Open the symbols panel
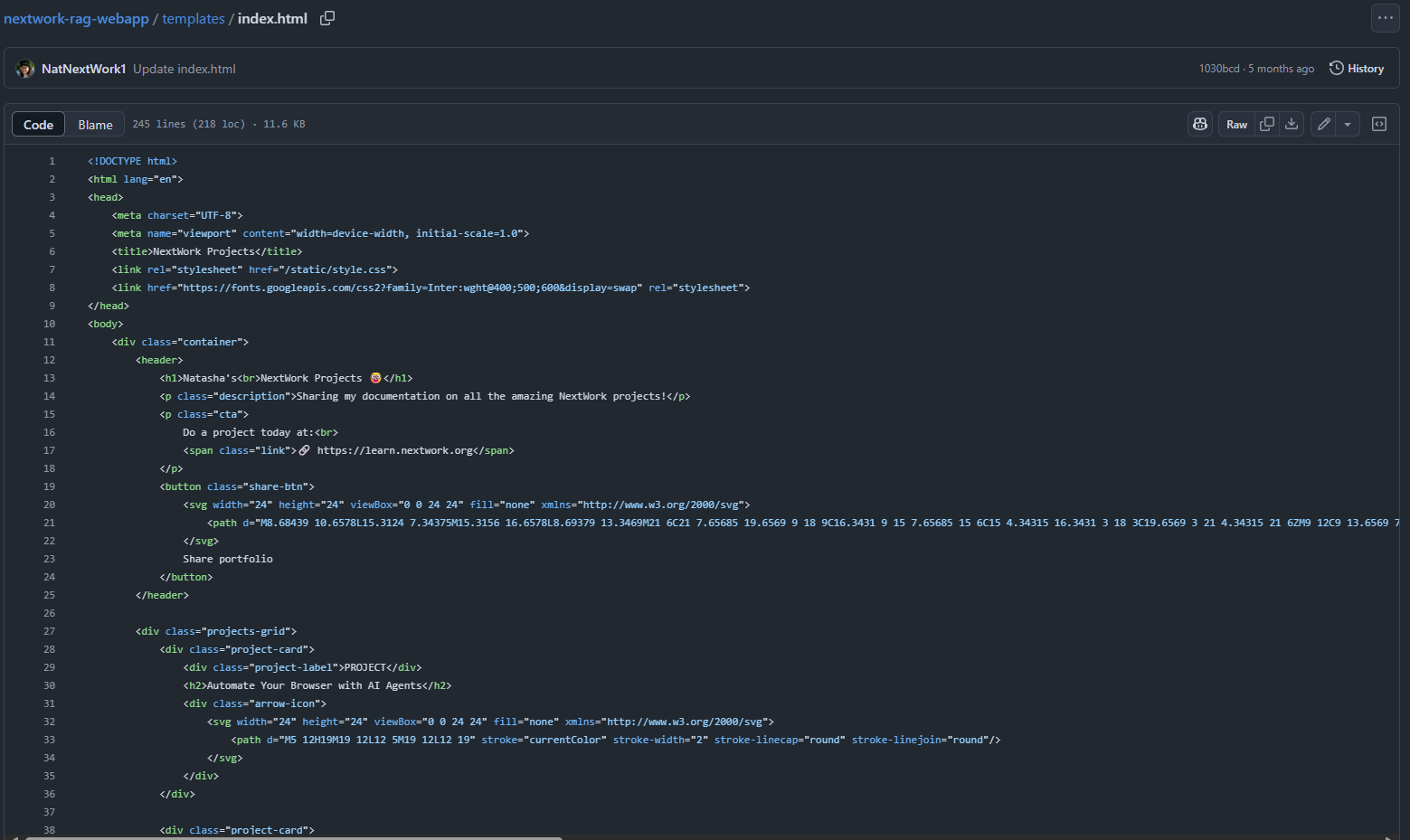This screenshot has height=840, width=1410. (x=1379, y=125)
